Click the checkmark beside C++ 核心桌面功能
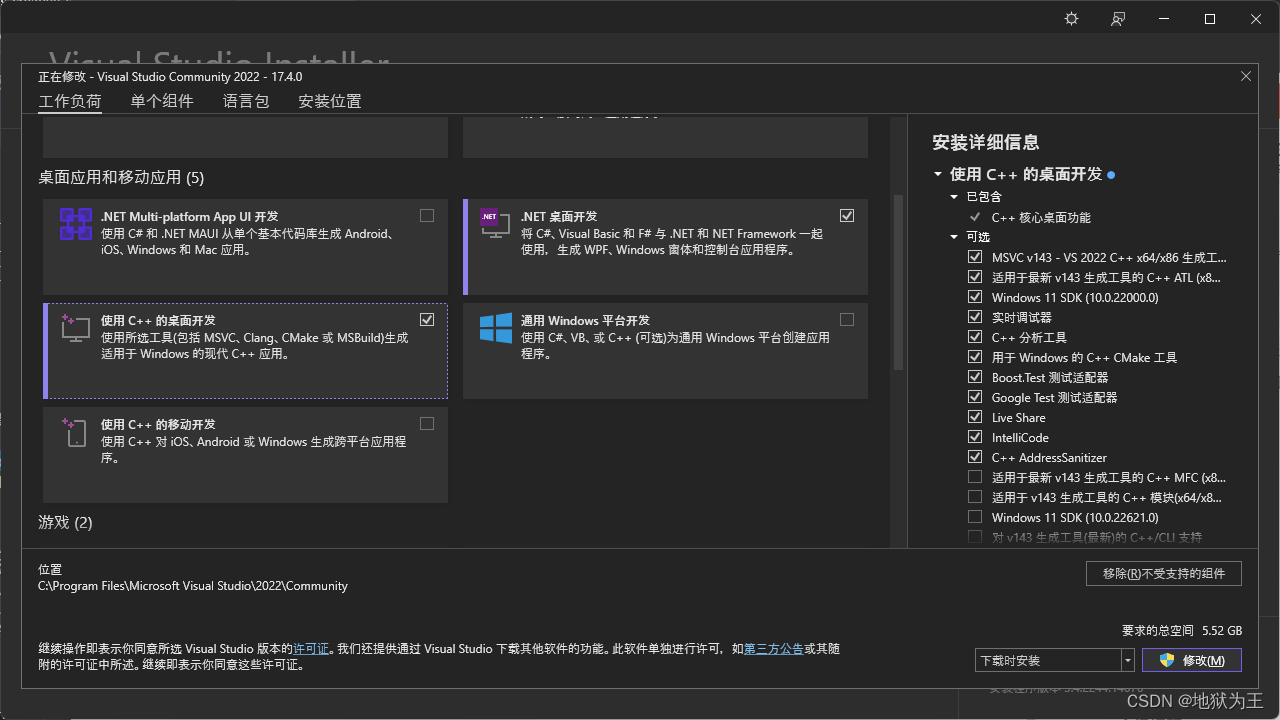This screenshot has height=720, width=1280. 975,217
